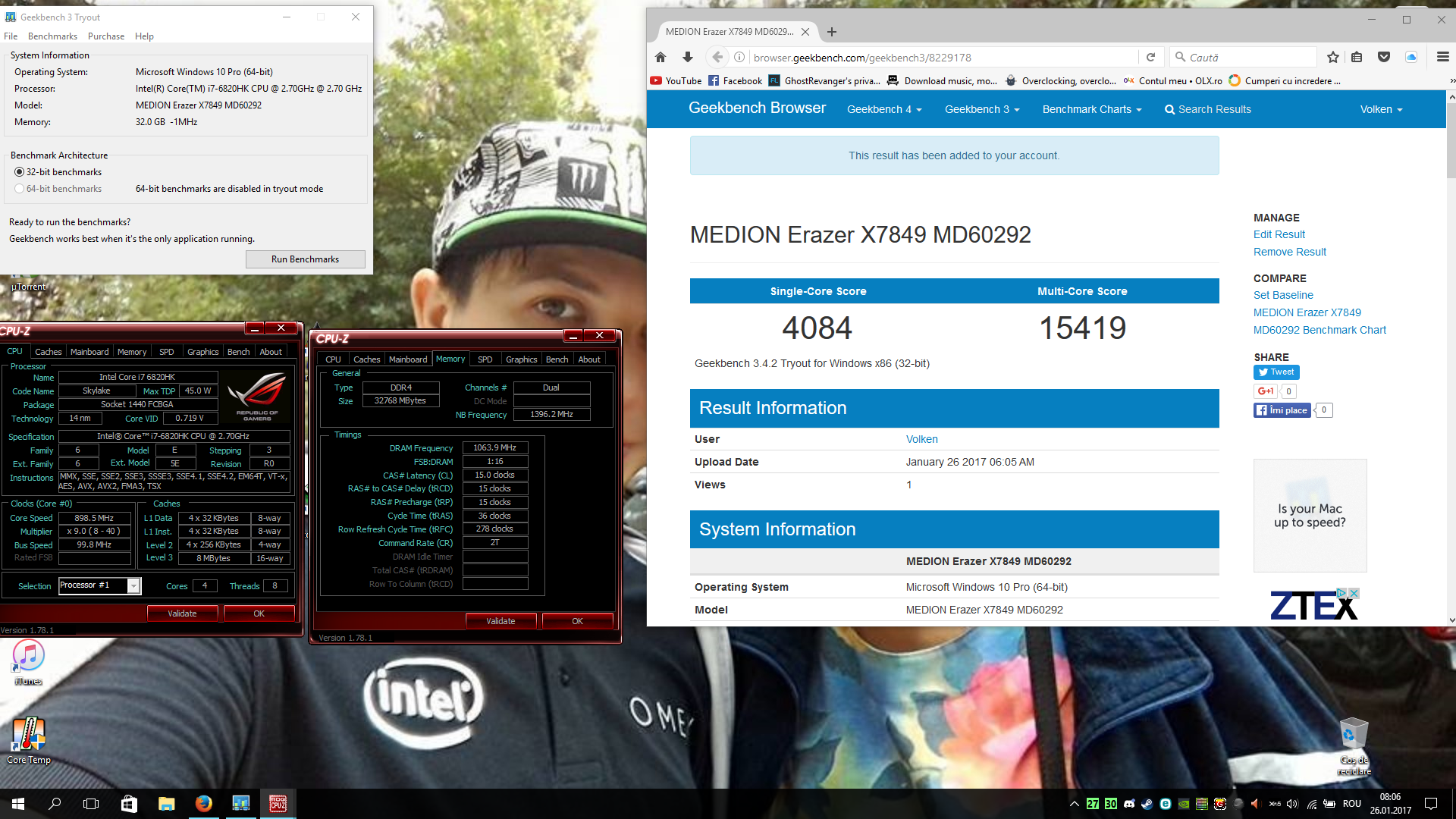Click the Facebook Îmi place button
The width and height of the screenshot is (1456, 819).
click(x=1282, y=410)
